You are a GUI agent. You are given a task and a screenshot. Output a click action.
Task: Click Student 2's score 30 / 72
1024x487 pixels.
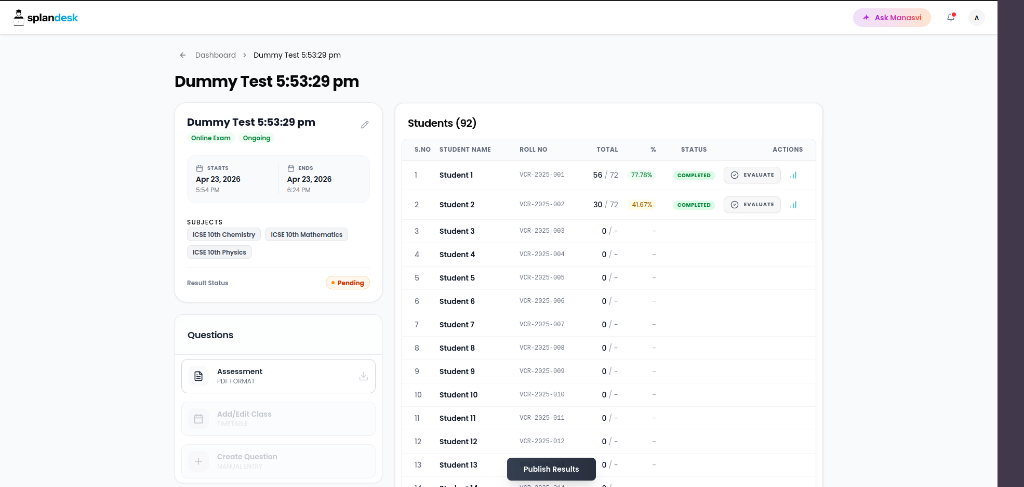tap(605, 204)
